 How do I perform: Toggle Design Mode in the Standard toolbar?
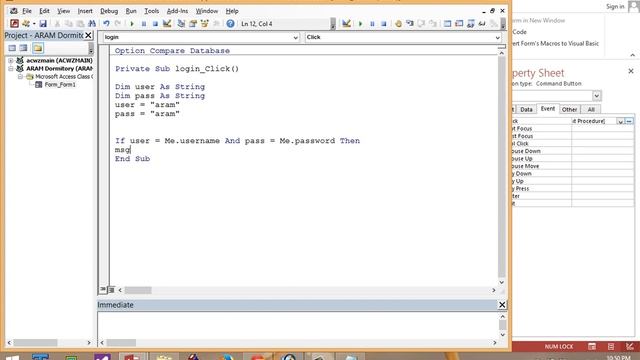pos(167,24)
